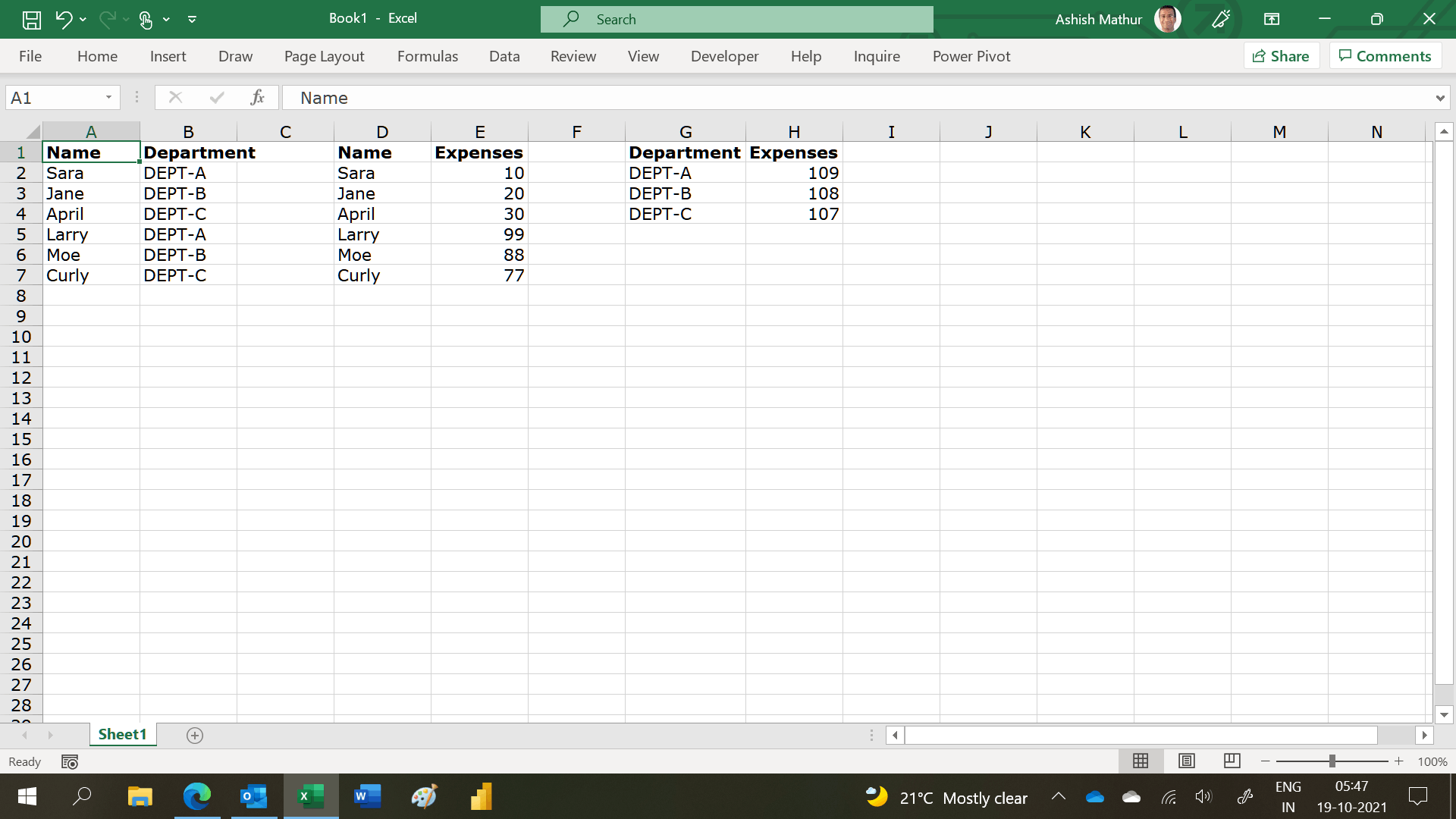The height and width of the screenshot is (819, 1456).
Task: Open the Power Pivot tab
Action: (971, 56)
